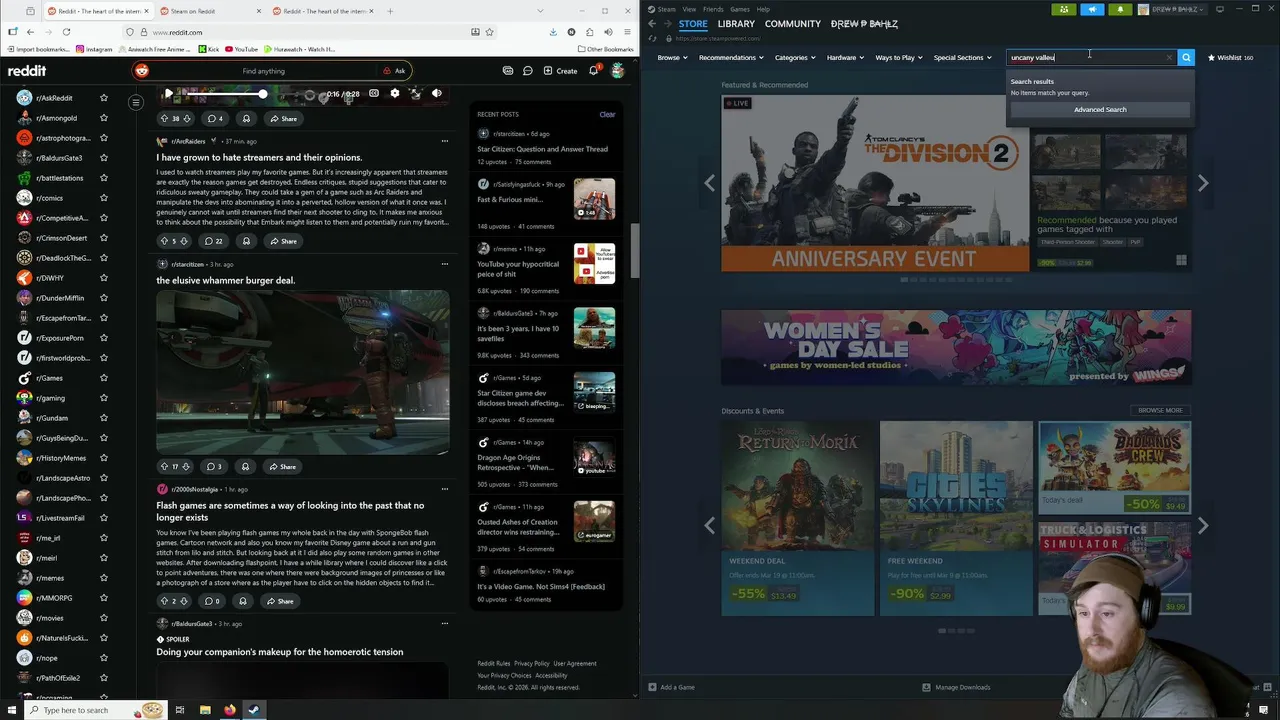
Task: Click the Women's Day Sale banner
Action: click(956, 347)
